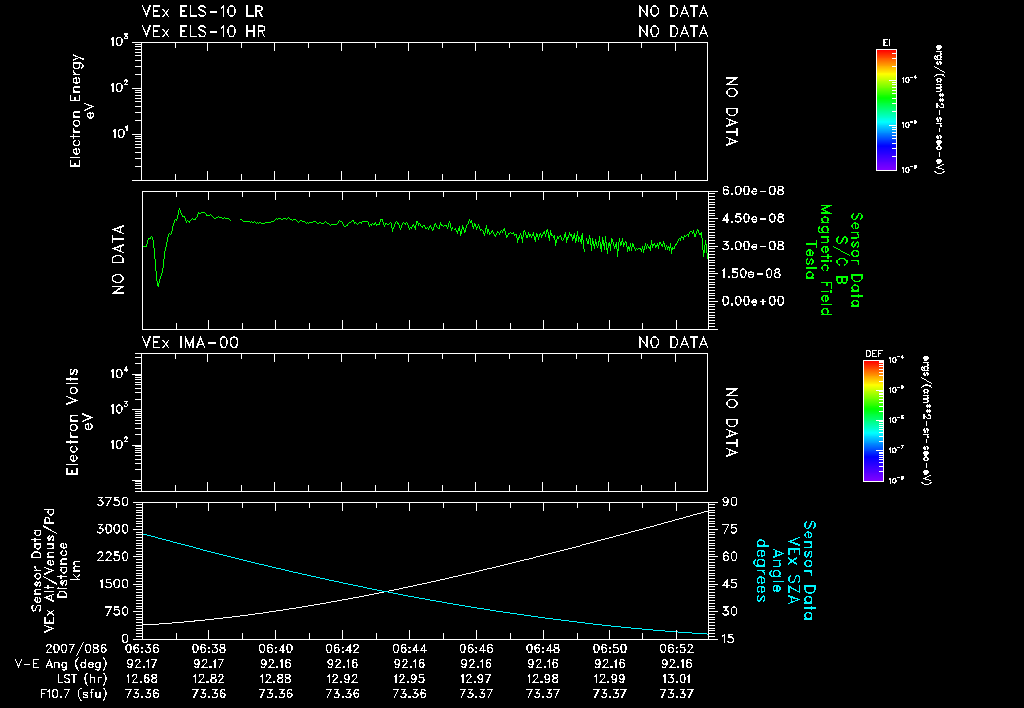Click the 06:44 time axis label
The height and width of the screenshot is (708, 1024).
[x=409, y=649]
